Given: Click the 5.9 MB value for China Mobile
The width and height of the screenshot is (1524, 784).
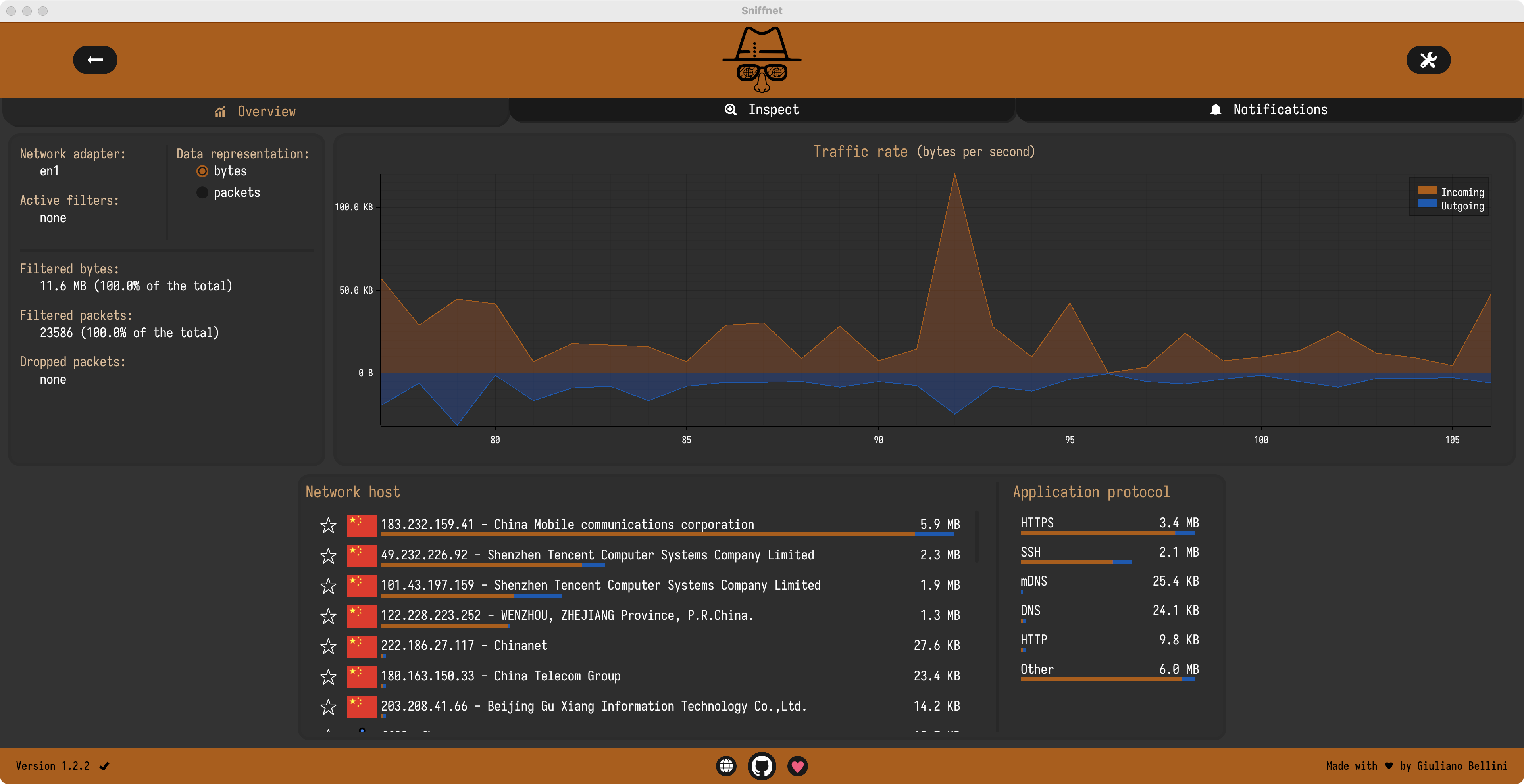Looking at the screenshot, I should tap(940, 525).
